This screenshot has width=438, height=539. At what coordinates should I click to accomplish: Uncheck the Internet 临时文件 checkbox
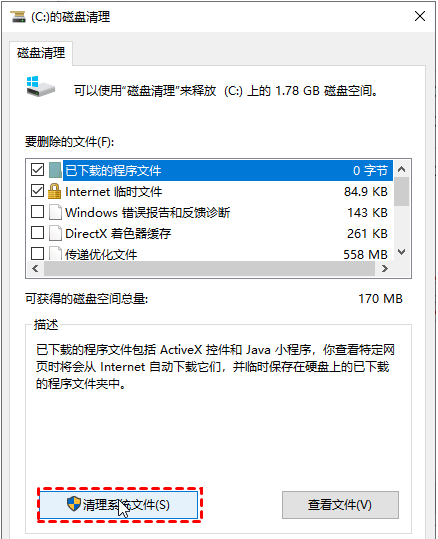[x=37, y=190]
